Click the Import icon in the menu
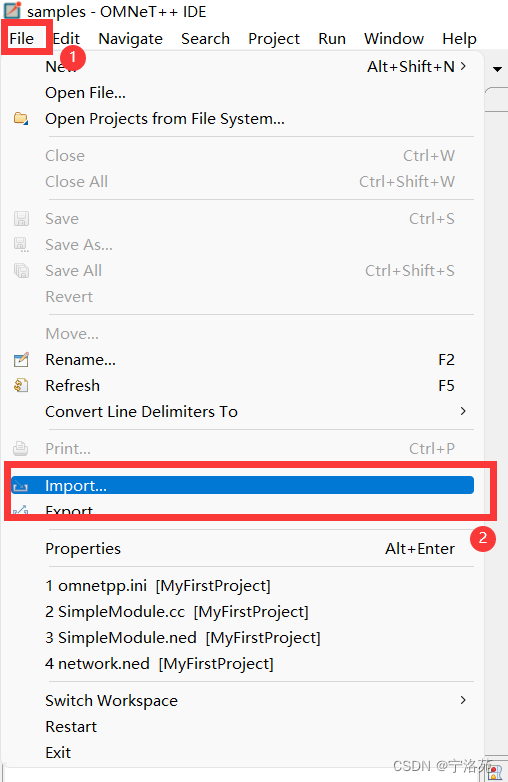The image size is (508, 782). (x=21, y=486)
